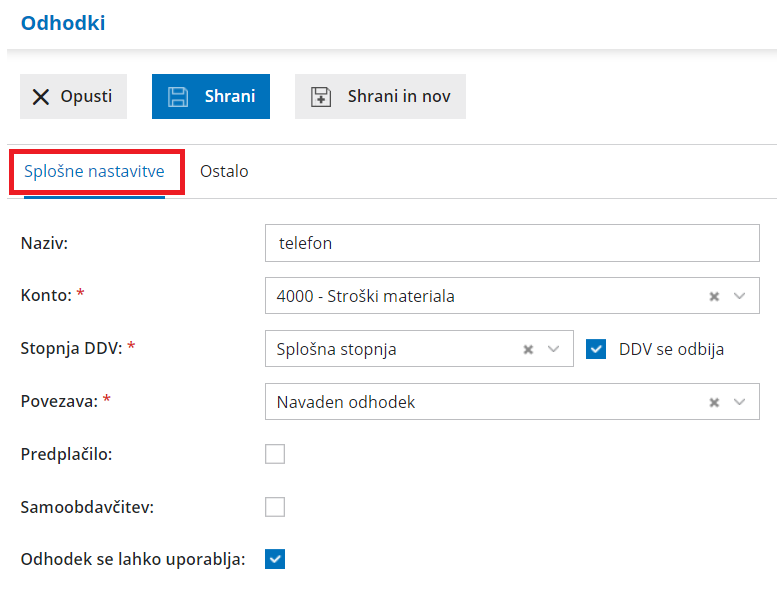Viewport: 780px width, 590px height.
Task: Clear Povezava selection with x icon
Action: (x=714, y=402)
